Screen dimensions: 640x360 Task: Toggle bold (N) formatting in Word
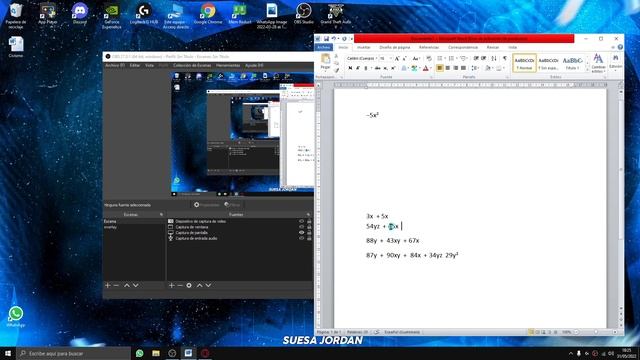pyautogui.click(x=350, y=68)
